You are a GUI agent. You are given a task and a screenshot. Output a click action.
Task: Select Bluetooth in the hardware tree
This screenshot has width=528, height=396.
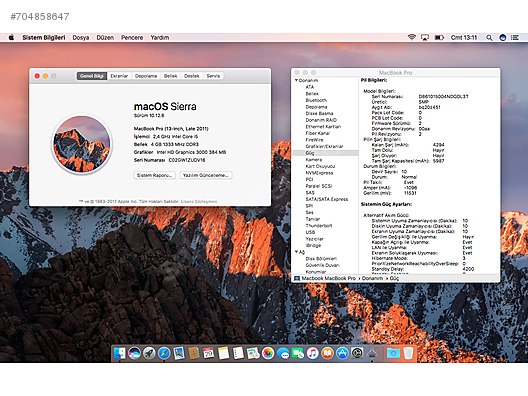tap(316, 100)
